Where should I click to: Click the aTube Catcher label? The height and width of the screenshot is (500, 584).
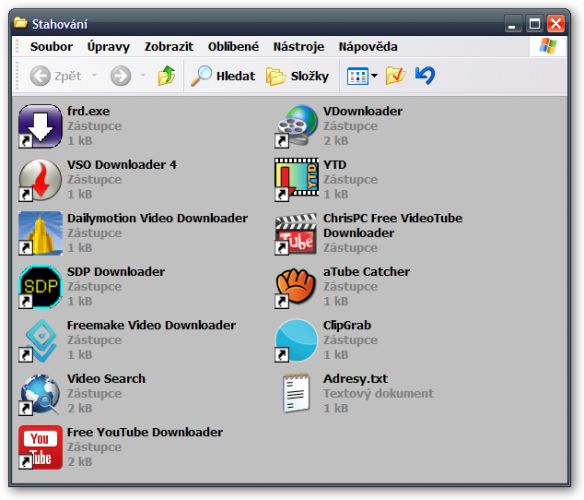(366, 272)
